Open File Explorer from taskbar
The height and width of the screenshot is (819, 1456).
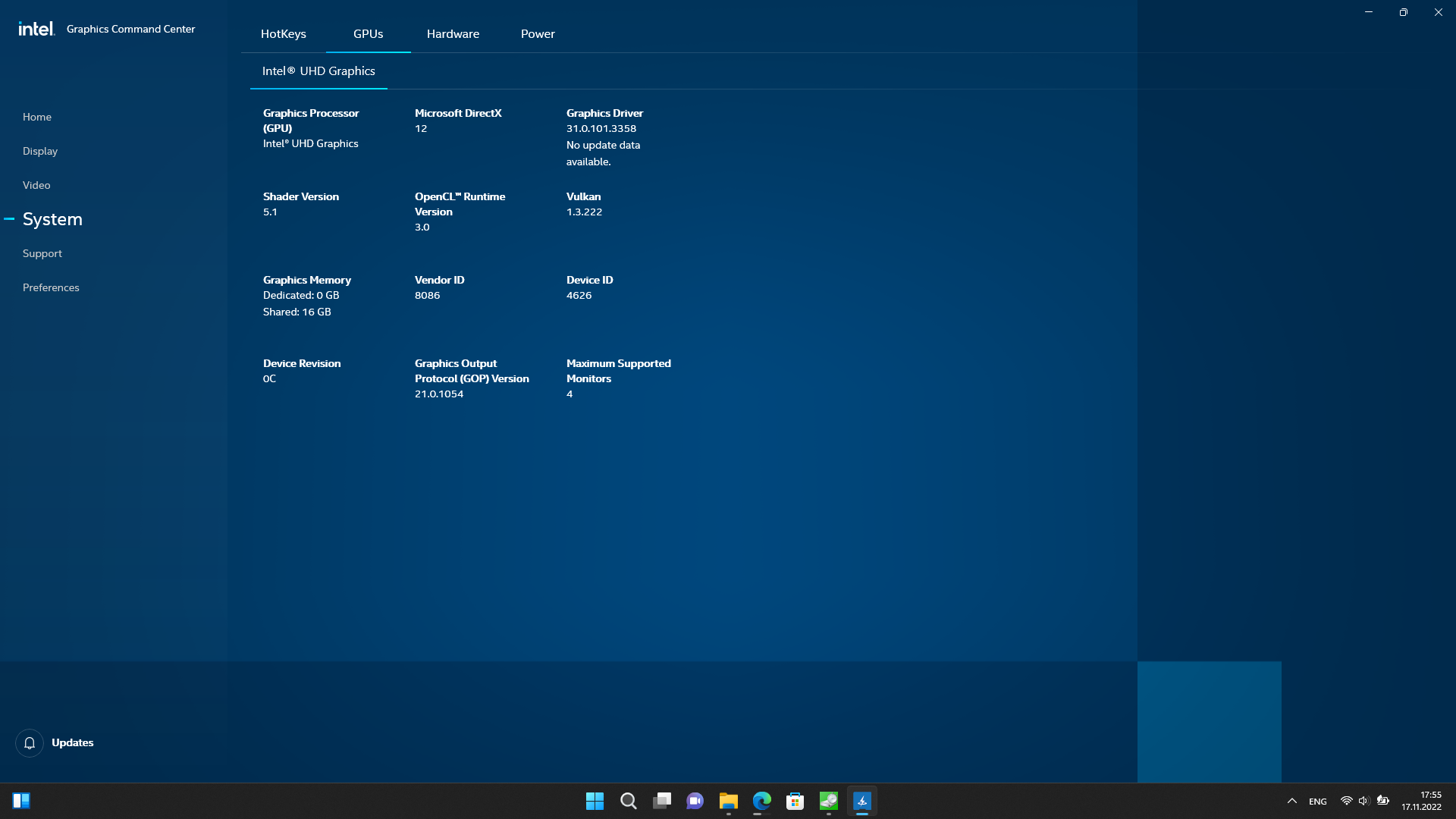tap(728, 801)
